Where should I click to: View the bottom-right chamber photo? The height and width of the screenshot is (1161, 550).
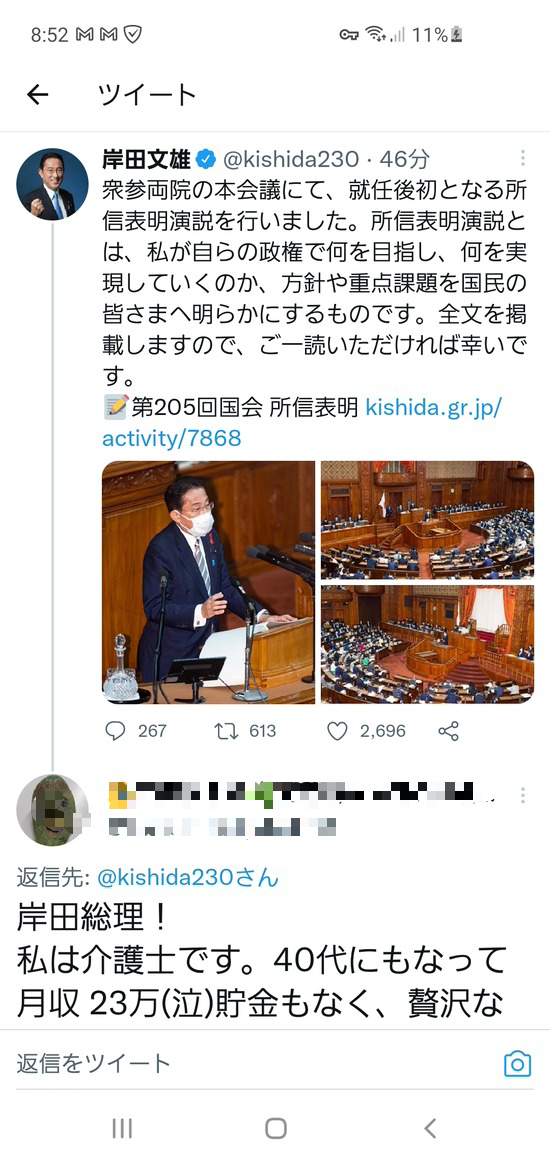[427, 644]
